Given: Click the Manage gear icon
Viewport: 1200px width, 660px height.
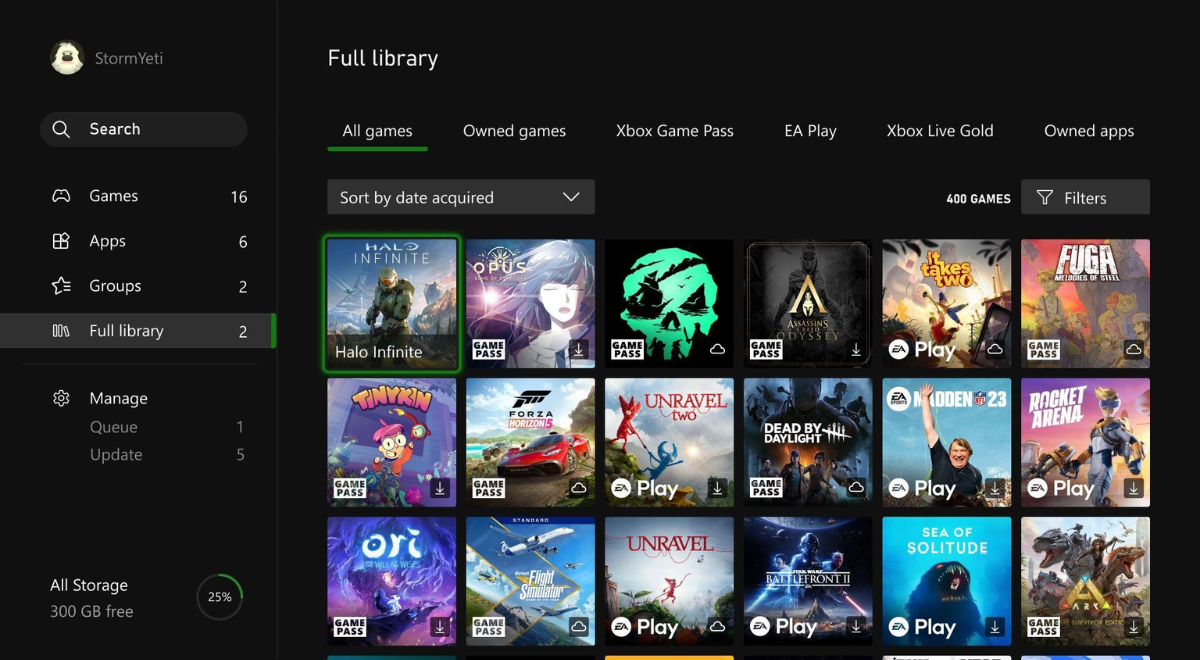Looking at the screenshot, I should click(x=61, y=398).
